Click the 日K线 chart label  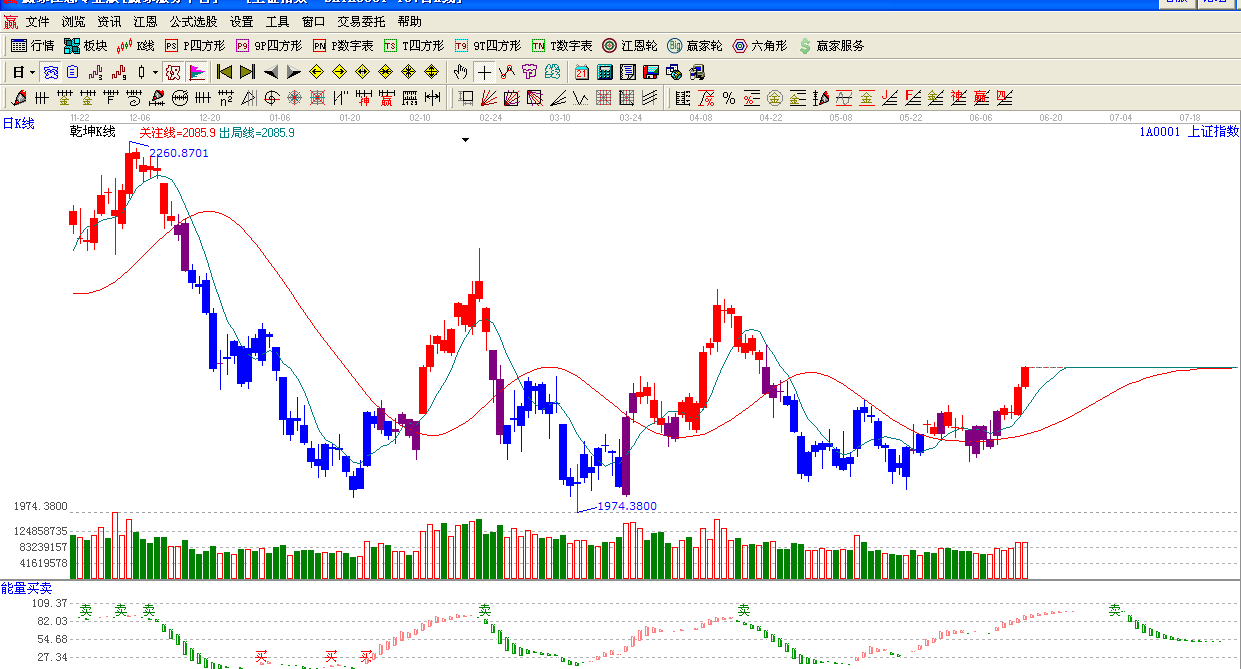pyautogui.click(x=18, y=124)
